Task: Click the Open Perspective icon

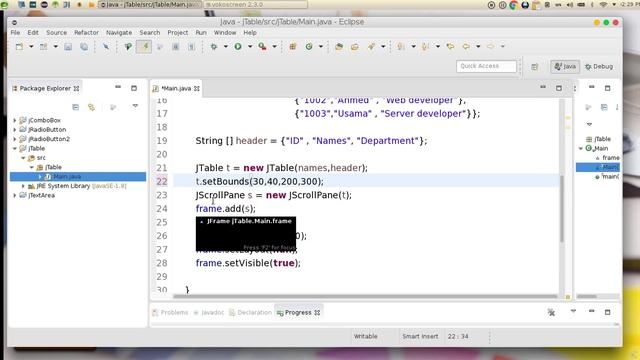Action: pyautogui.click(x=535, y=67)
